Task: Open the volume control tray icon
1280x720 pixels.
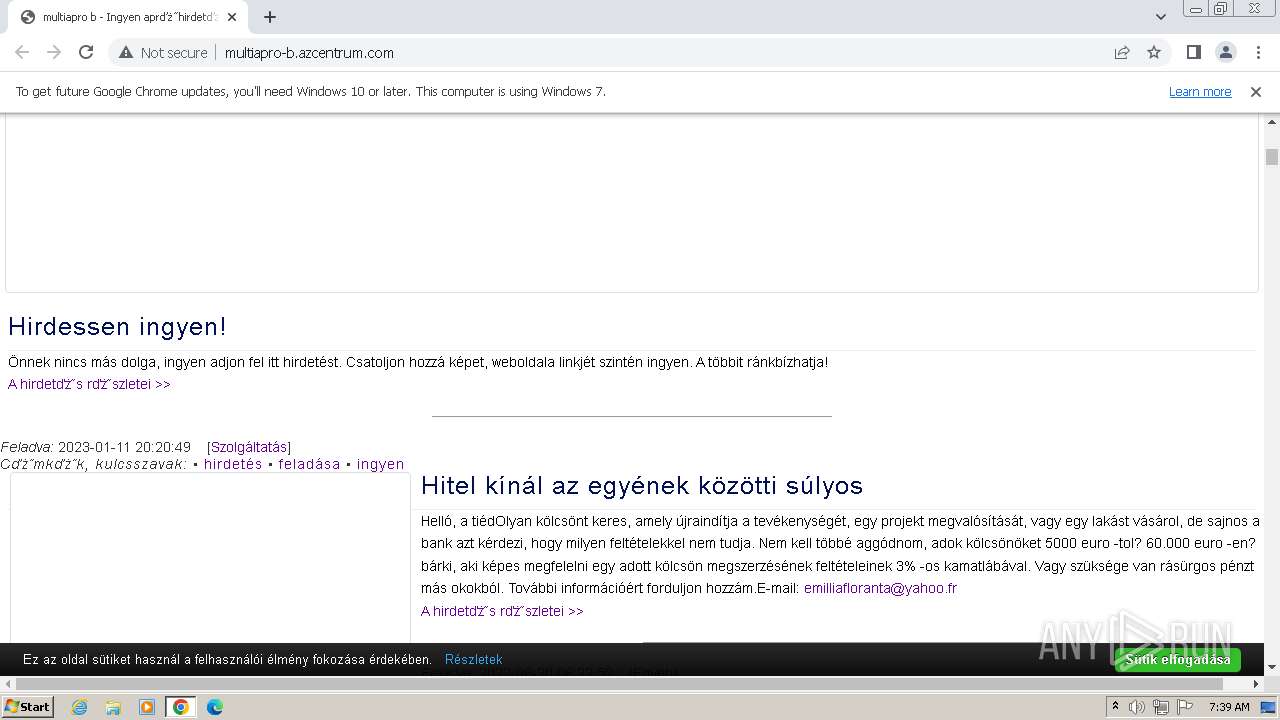Action: [x=1137, y=707]
